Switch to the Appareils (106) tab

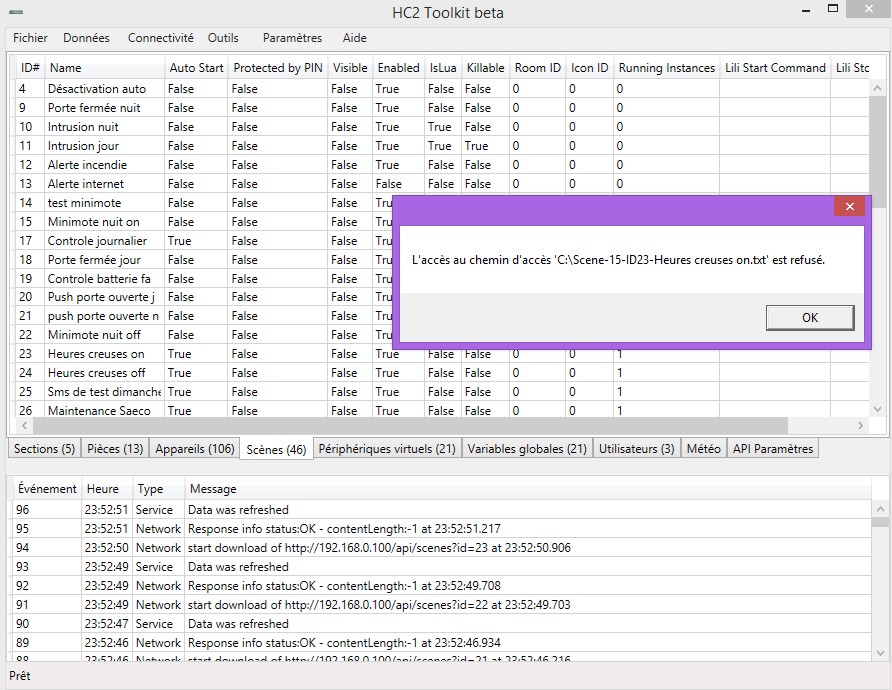click(x=195, y=449)
